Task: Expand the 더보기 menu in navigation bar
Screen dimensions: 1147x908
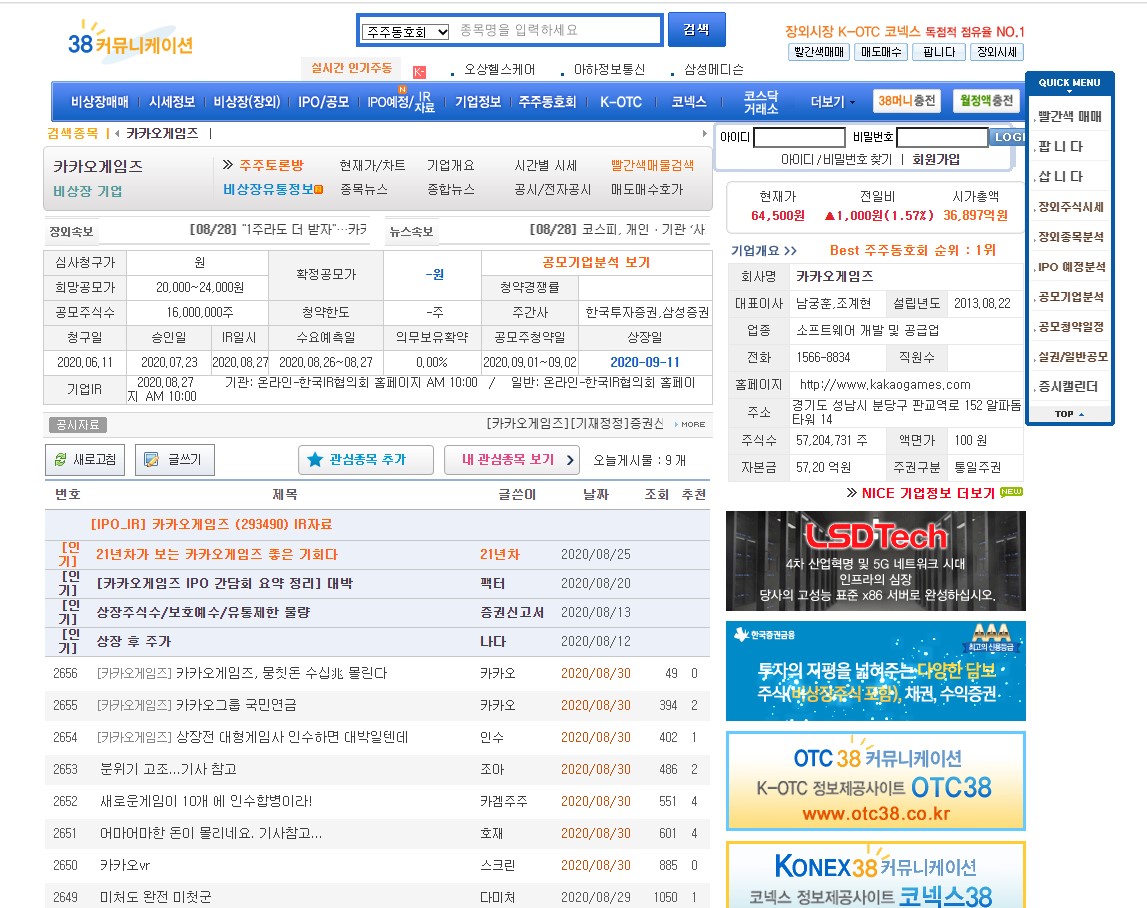Action: 832,102
